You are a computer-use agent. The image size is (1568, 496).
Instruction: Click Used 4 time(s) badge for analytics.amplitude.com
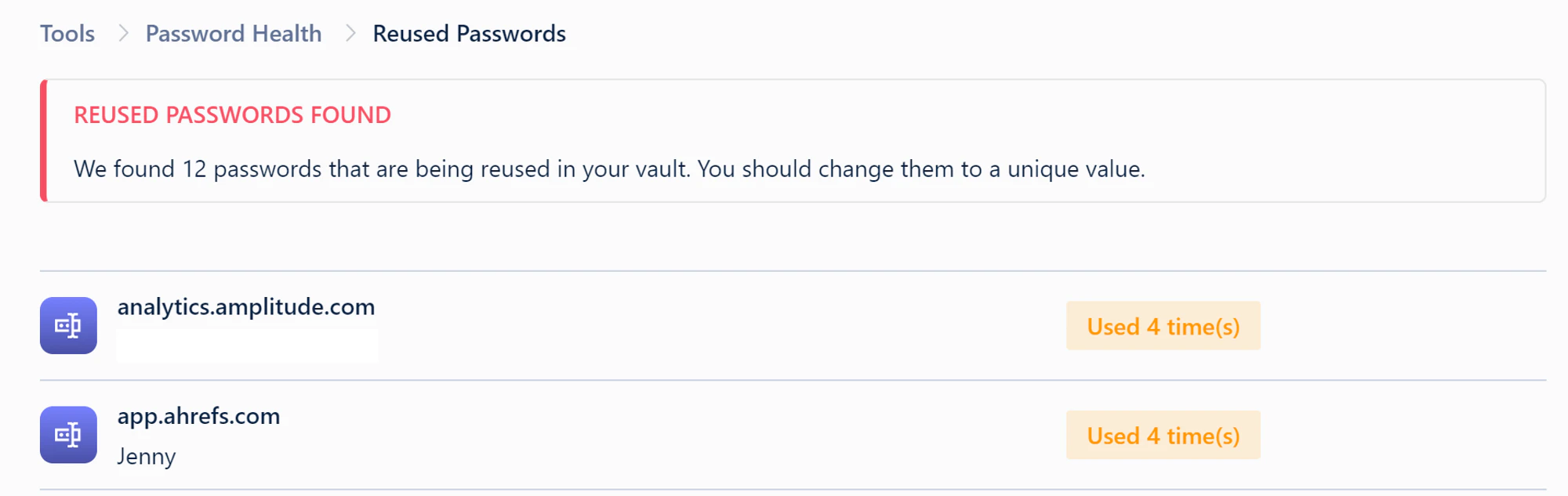click(x=1163, y=325)
